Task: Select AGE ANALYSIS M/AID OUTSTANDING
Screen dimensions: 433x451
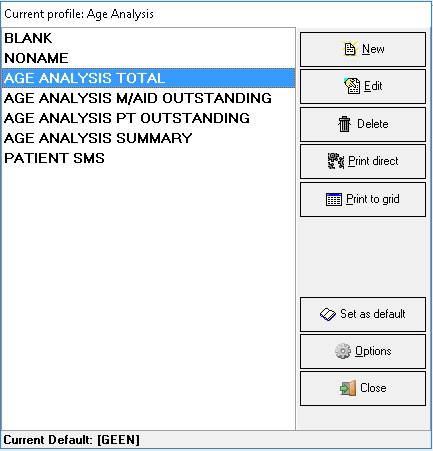Action: pos(148,98)
